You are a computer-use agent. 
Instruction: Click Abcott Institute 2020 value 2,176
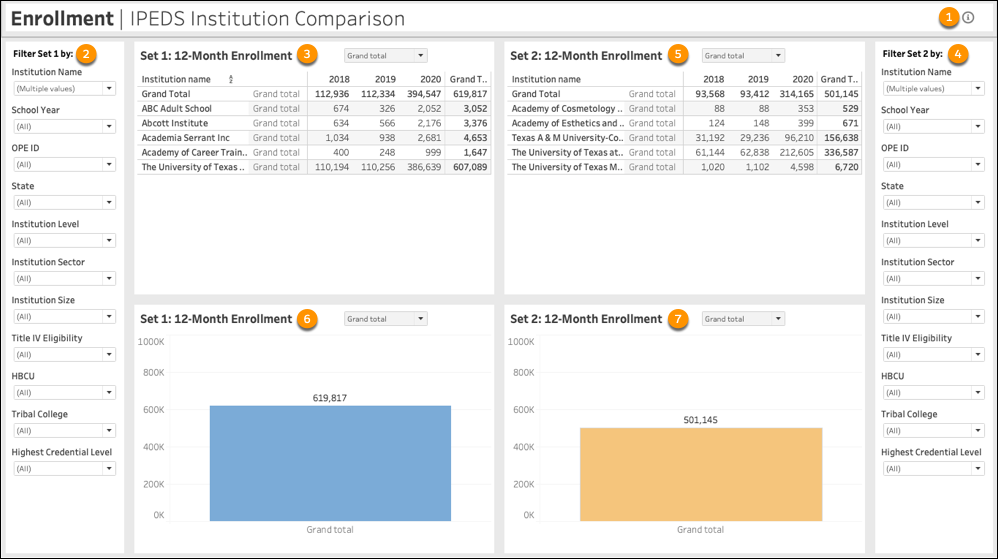tap(429, 124)
